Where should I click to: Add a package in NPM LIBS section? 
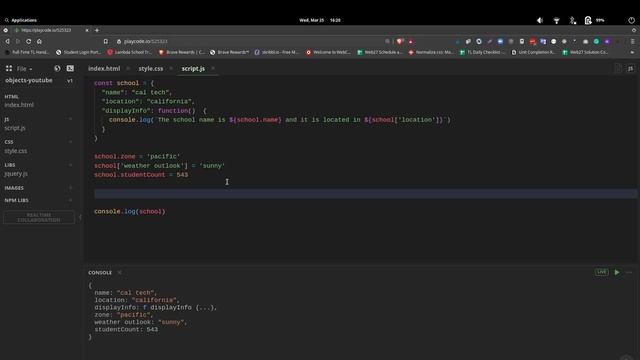pyautogui.click(x=71, y=200)
